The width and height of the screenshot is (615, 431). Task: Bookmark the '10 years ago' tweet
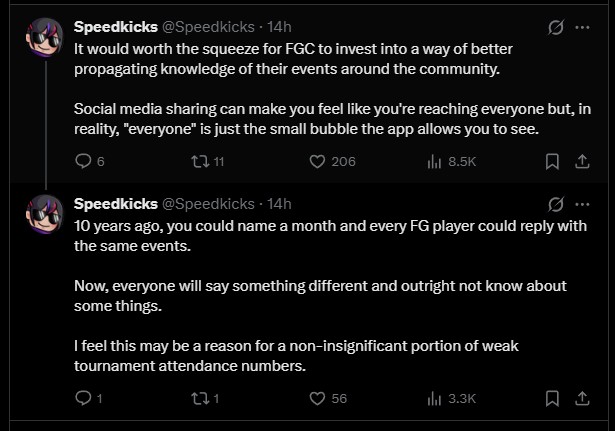click(x=551, y=398)
